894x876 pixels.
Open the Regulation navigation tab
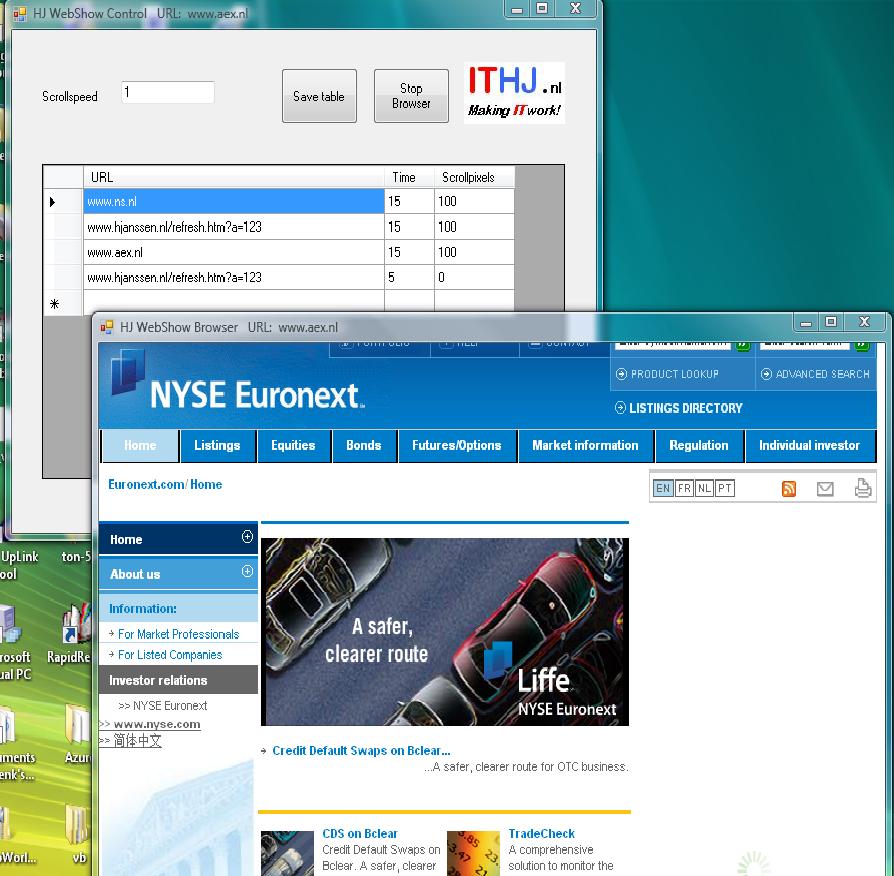click(699, 445)
